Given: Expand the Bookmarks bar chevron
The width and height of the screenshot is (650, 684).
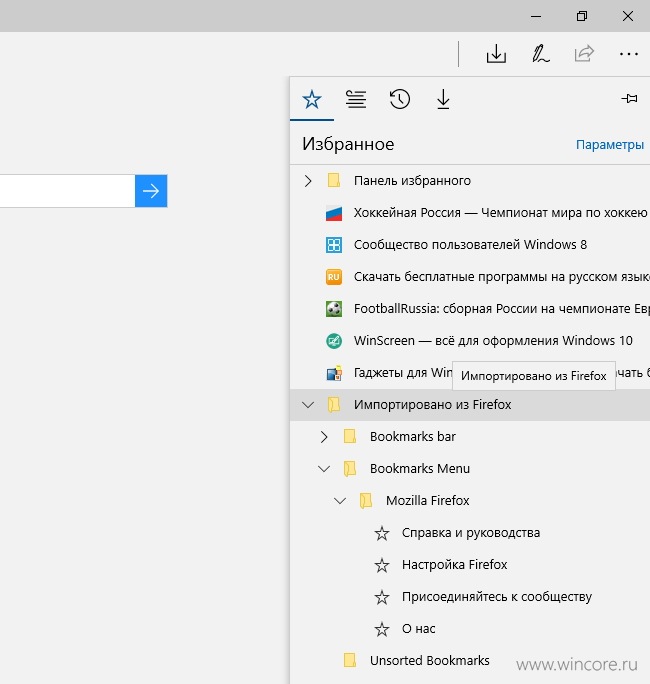Looking at the screenshot, I should click(x=324, y=437).
